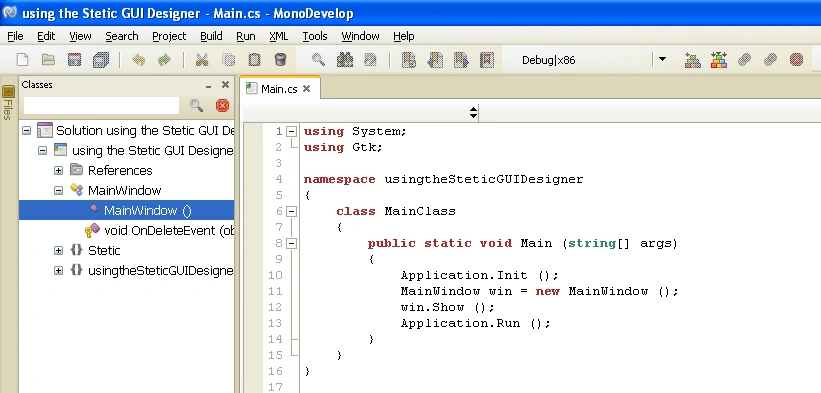Focus the Classes pad search field
Screen dimensions: 821x393
click(x=101, y=105)
